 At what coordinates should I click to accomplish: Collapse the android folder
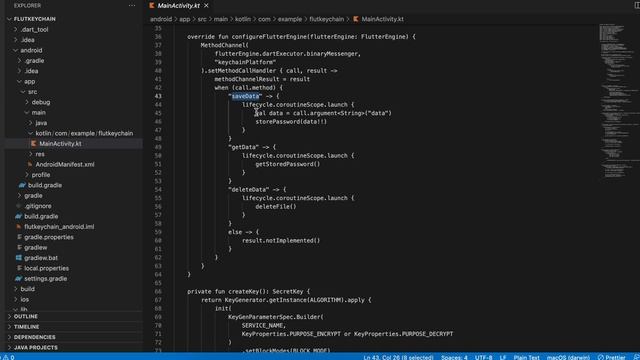pos(16,50)
